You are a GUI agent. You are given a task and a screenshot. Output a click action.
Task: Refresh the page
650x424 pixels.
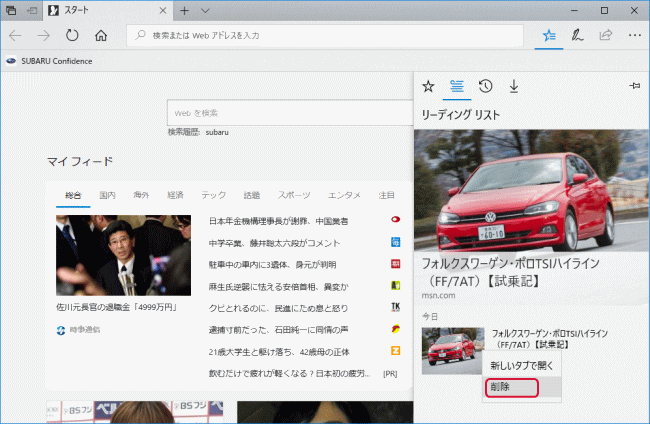[72, 36]
